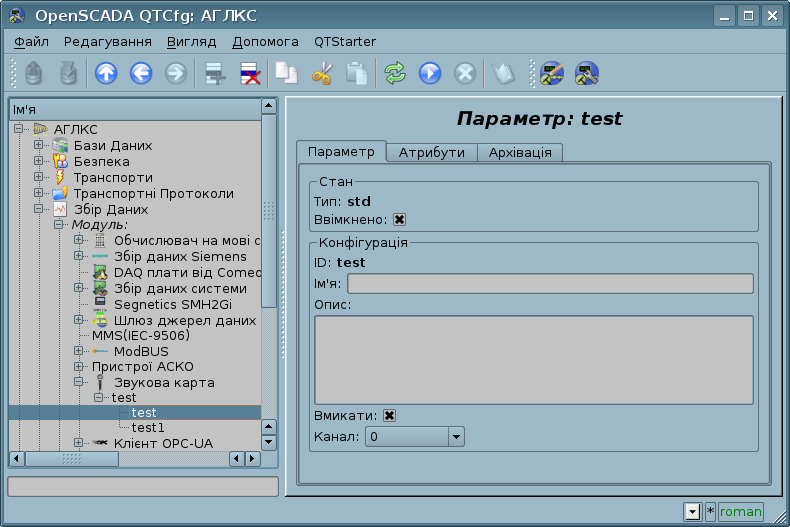Click the blue Start/Play toolbar icon
This screenshot has height=527, width=790.
pyautogui.click(x=430, y=73)
